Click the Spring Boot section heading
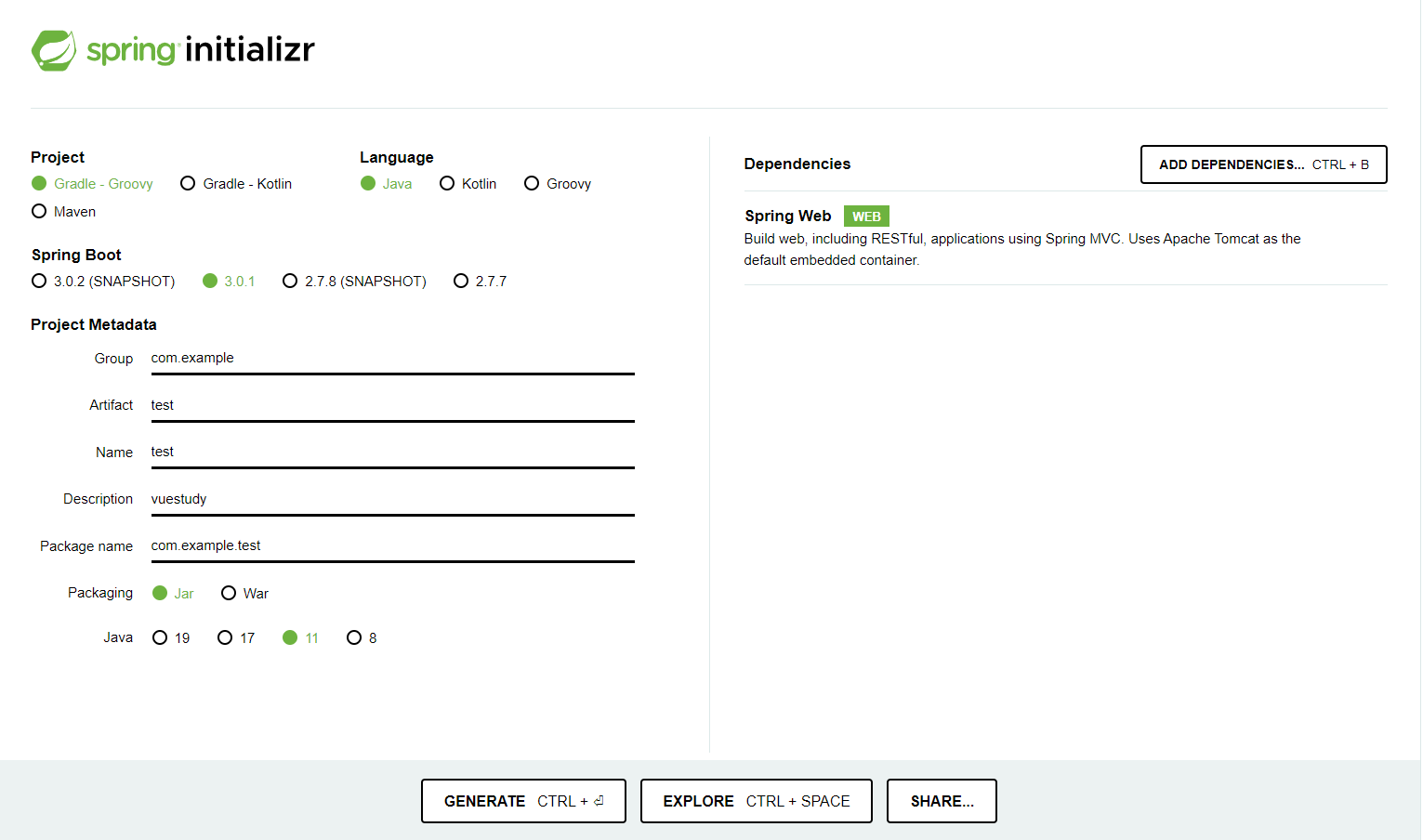 [76, 255]
